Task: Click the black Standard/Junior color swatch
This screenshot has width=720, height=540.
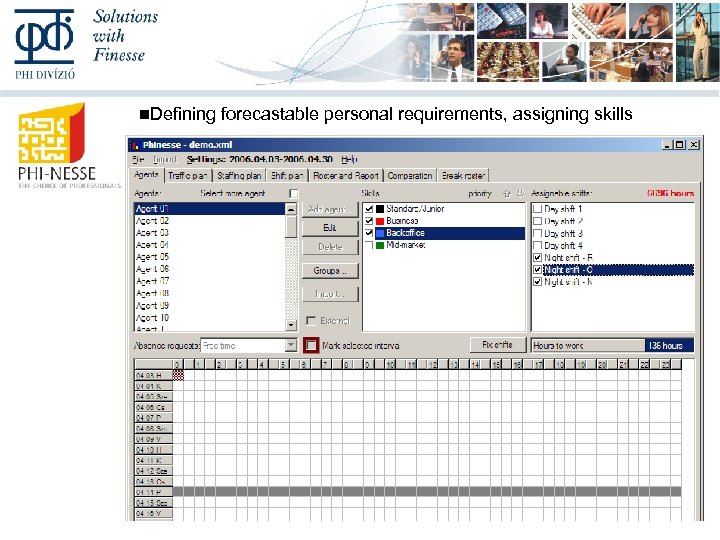Action: point(380,209)
